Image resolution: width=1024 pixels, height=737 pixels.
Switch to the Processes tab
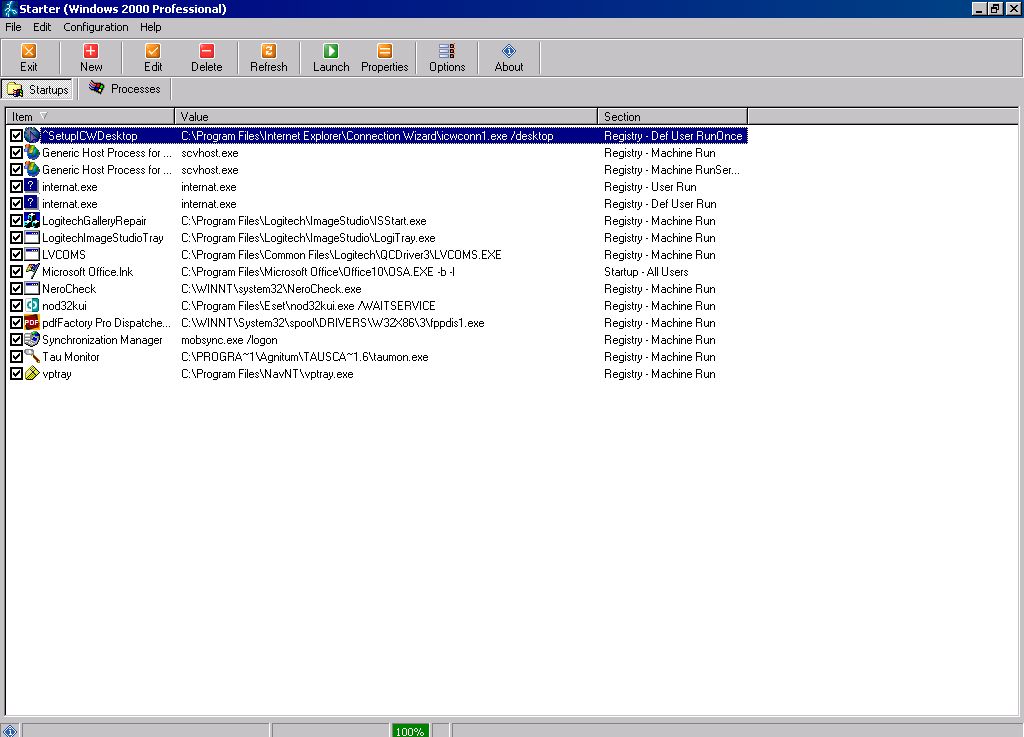coord(124,89)
